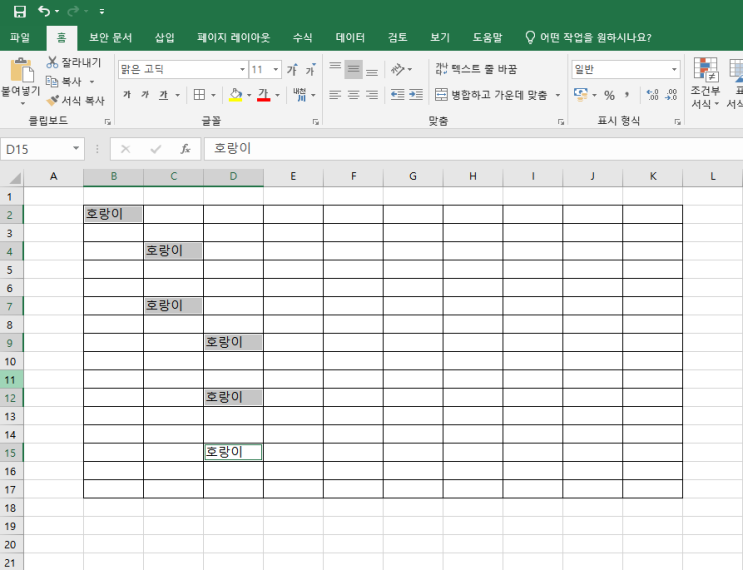
Task: Align text left
Action: click(x=335, y=95)
